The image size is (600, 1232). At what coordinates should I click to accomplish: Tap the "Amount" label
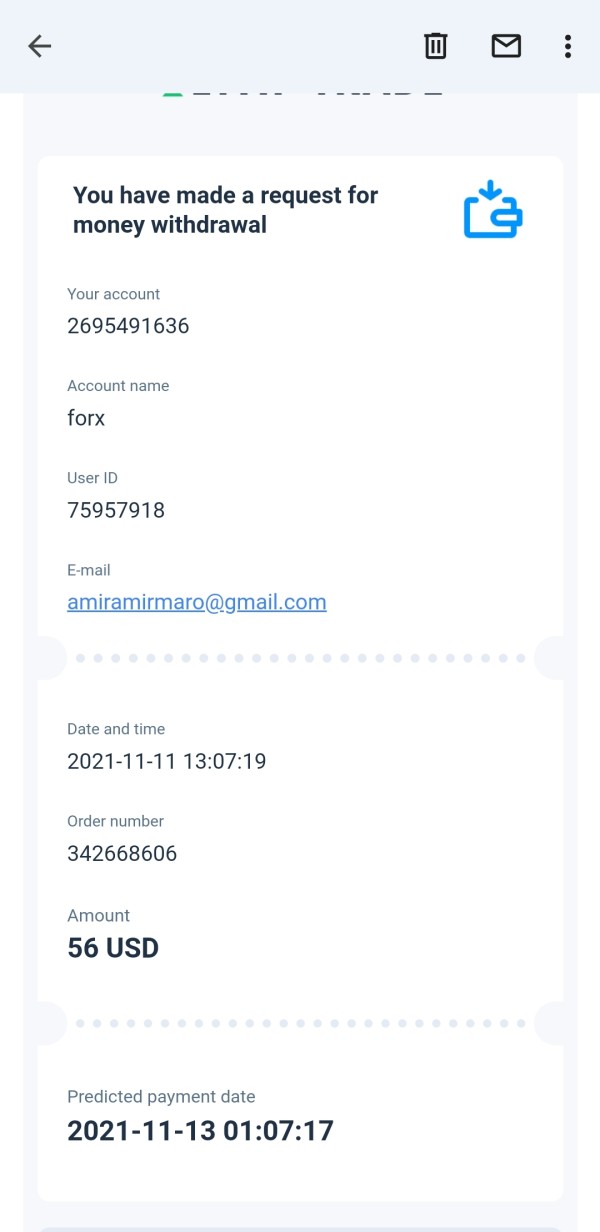(x=98, y=916)
